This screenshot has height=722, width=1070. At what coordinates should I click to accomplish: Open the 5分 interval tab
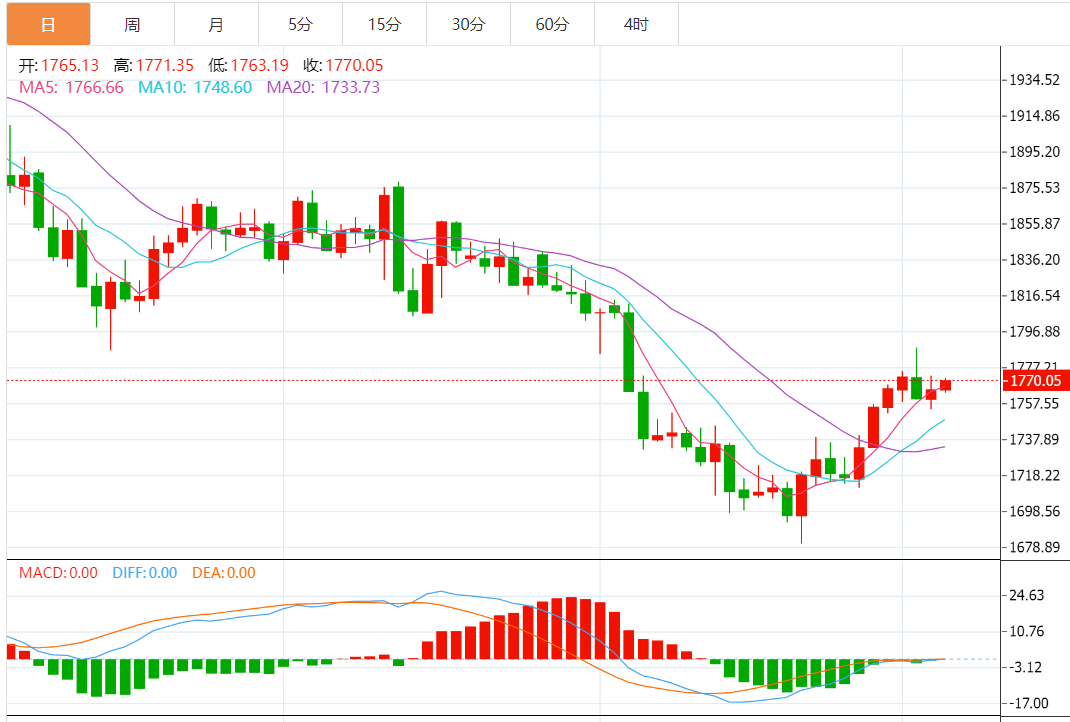[300, 25]
